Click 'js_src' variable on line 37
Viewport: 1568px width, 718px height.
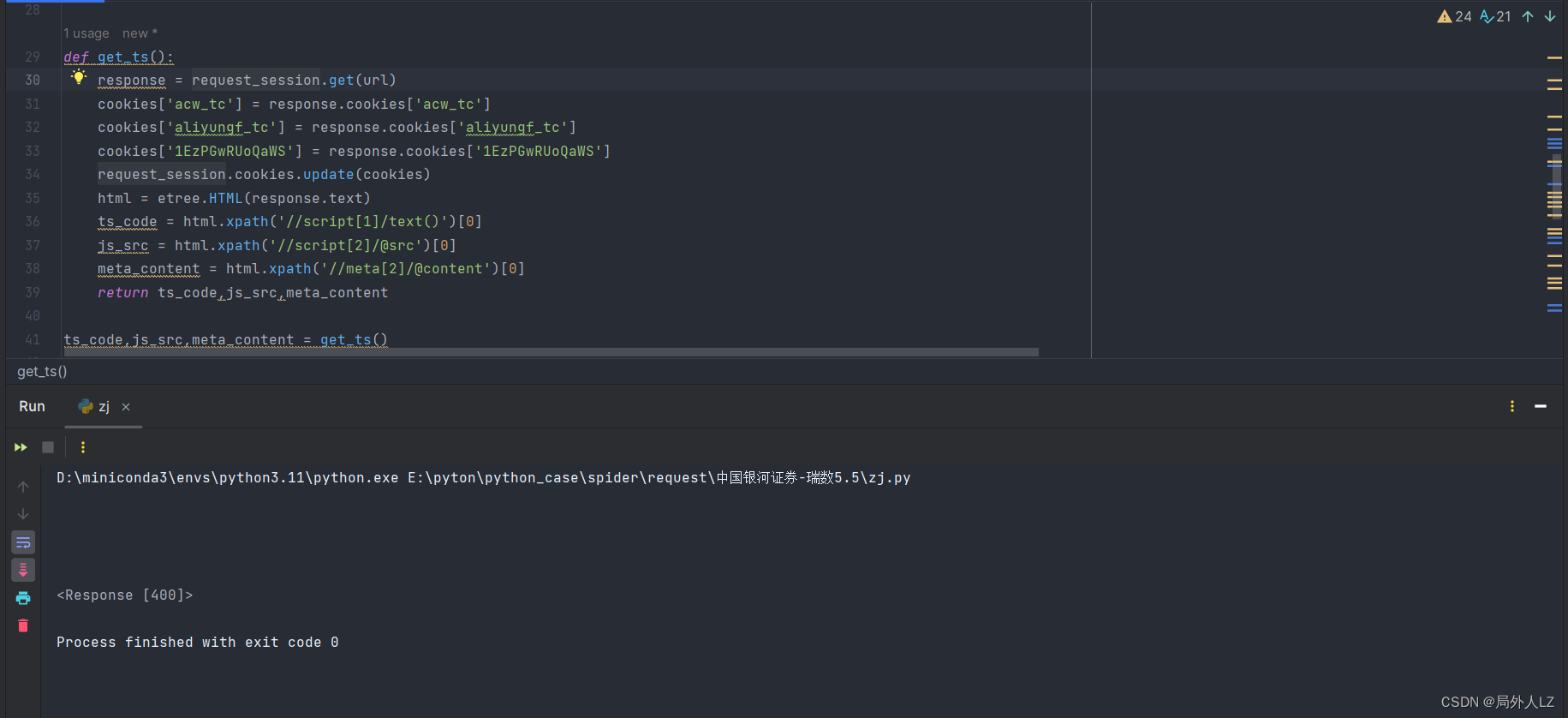coord(123,245)
